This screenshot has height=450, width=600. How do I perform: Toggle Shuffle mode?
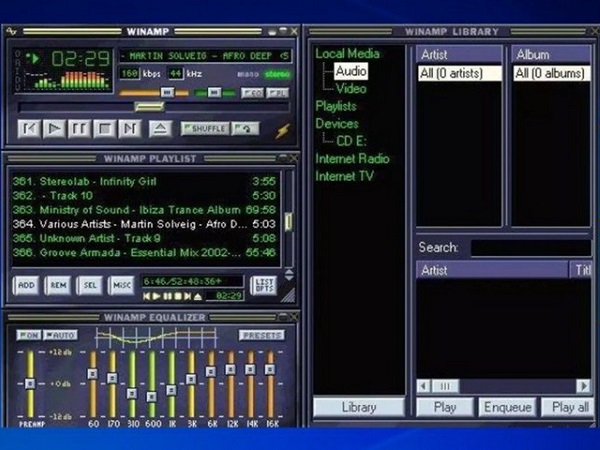[205, 129]
